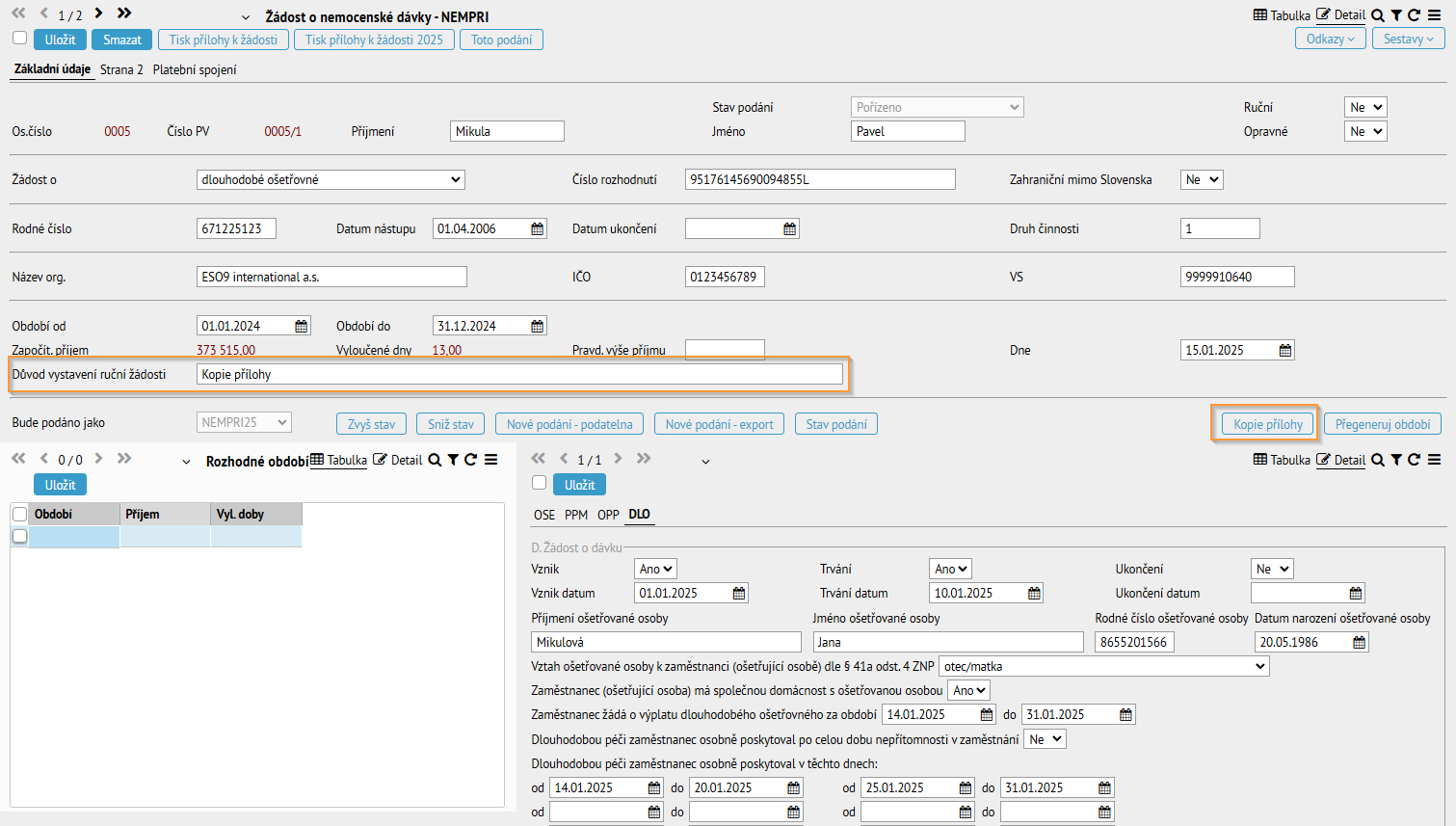Tick the checkbox next to top Uložit button

19,39
